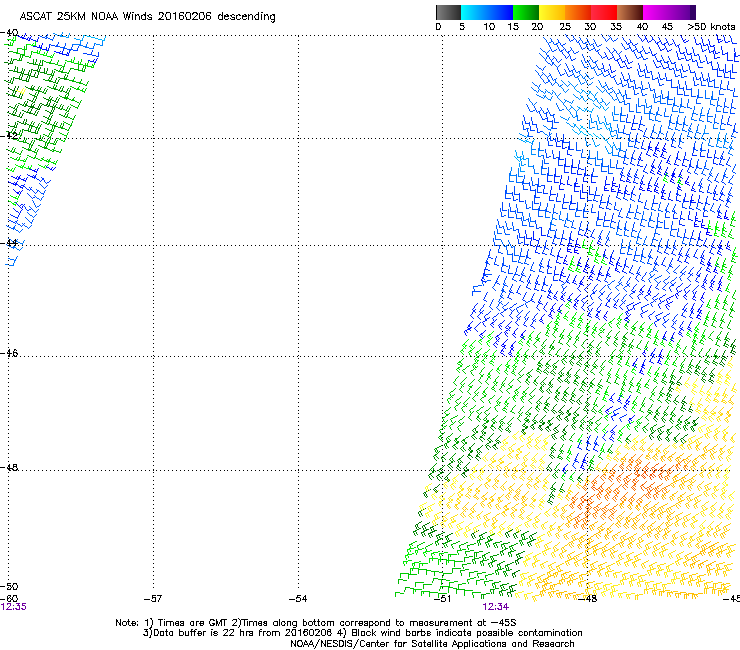Viewport: 740px width, 650px height.
Task: Click the longitude label '-57'
Action: pyautogui.click(x=153, y=599)
